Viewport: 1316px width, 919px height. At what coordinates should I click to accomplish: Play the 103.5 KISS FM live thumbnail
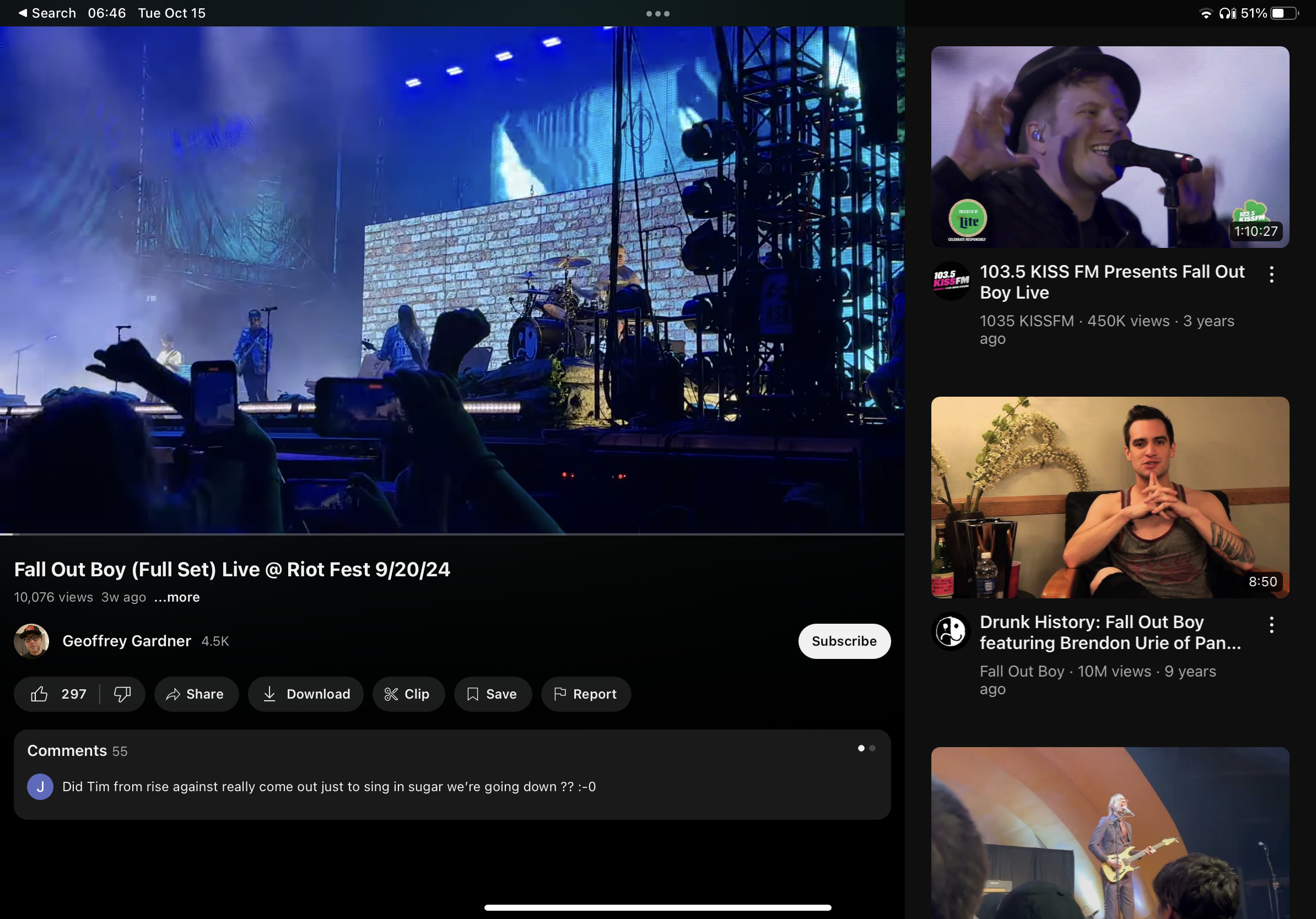tap(1110, 147)
